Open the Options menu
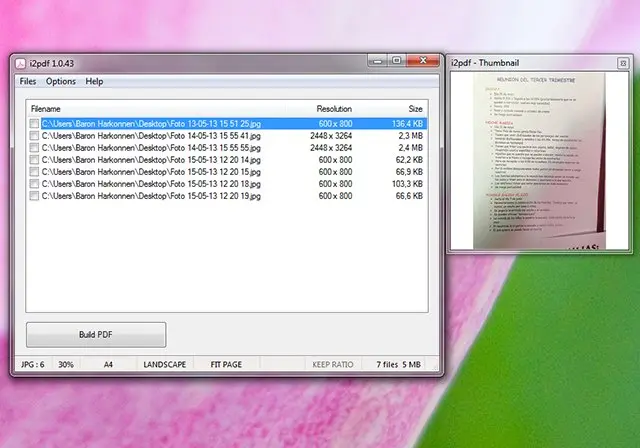The image size is (640, 448). pos(60,81)
